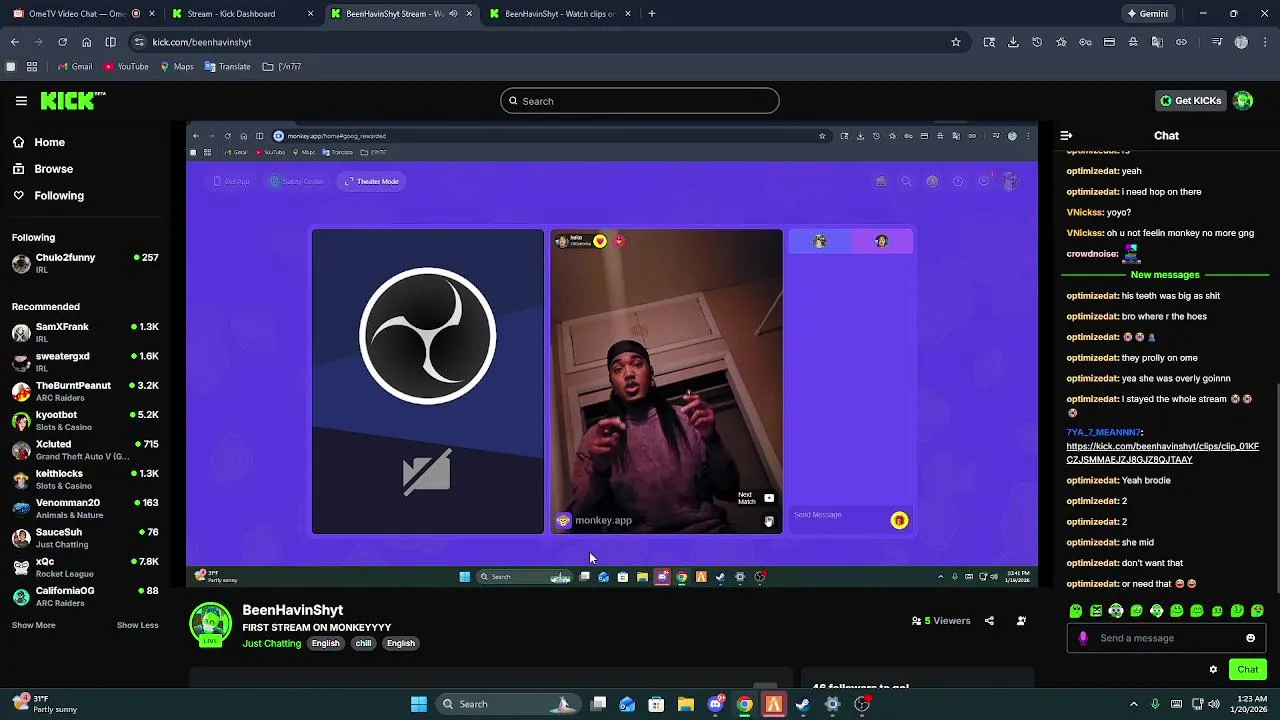Open the Gemini button in Chrome

[x=1148, y=14]
